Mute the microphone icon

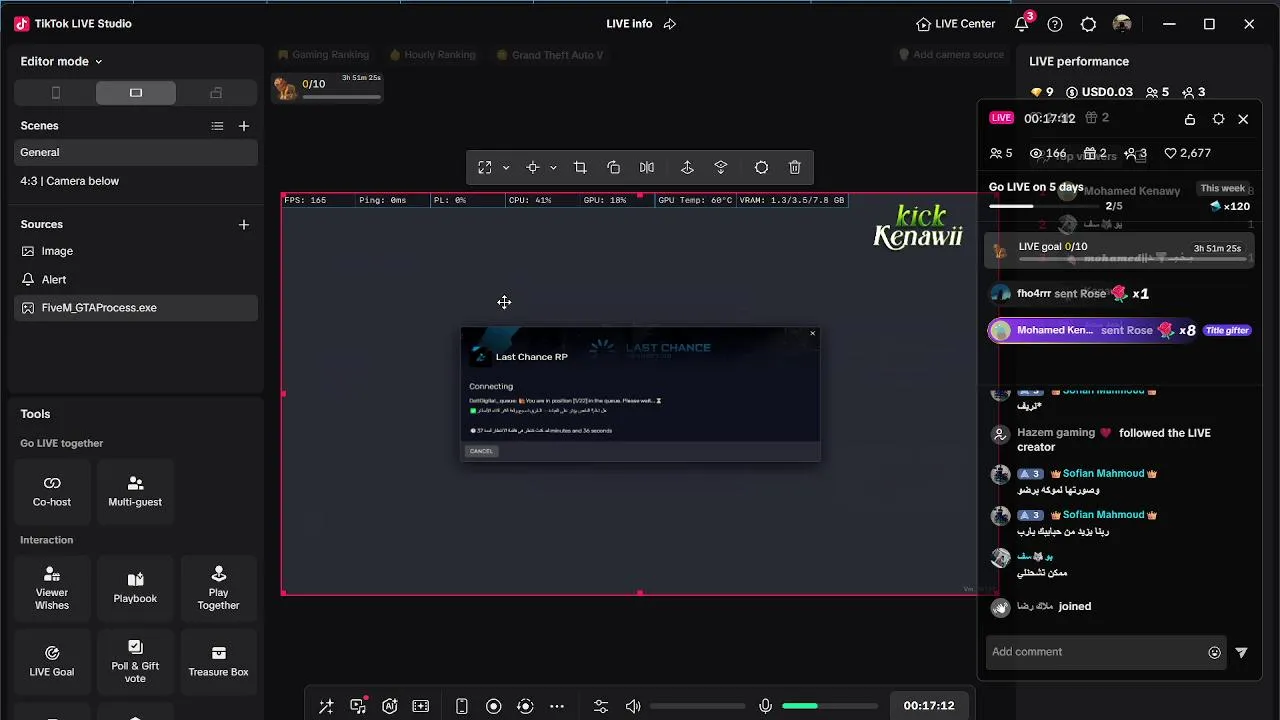pos(765,706)
